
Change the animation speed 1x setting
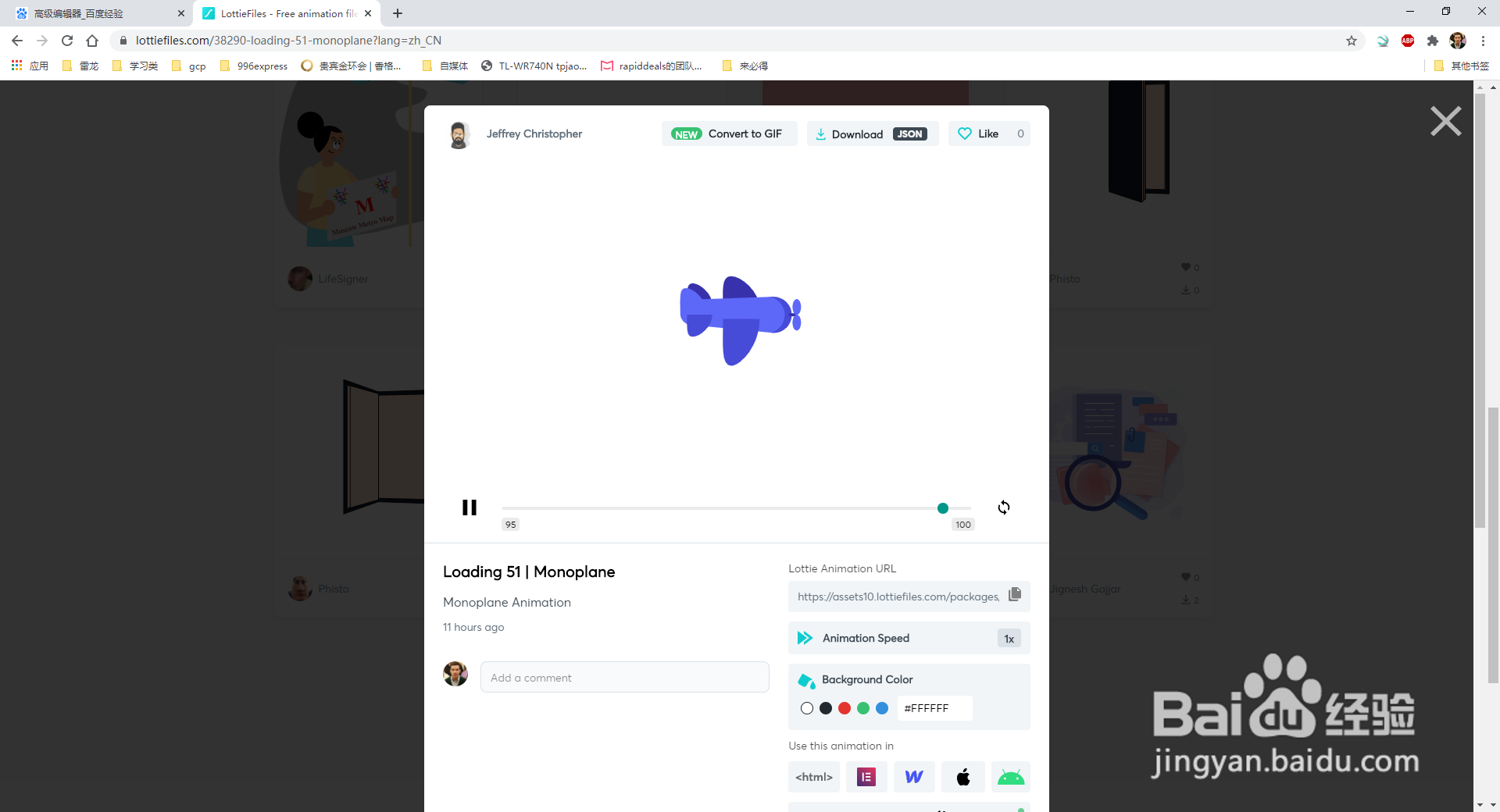pos(1009,639)
